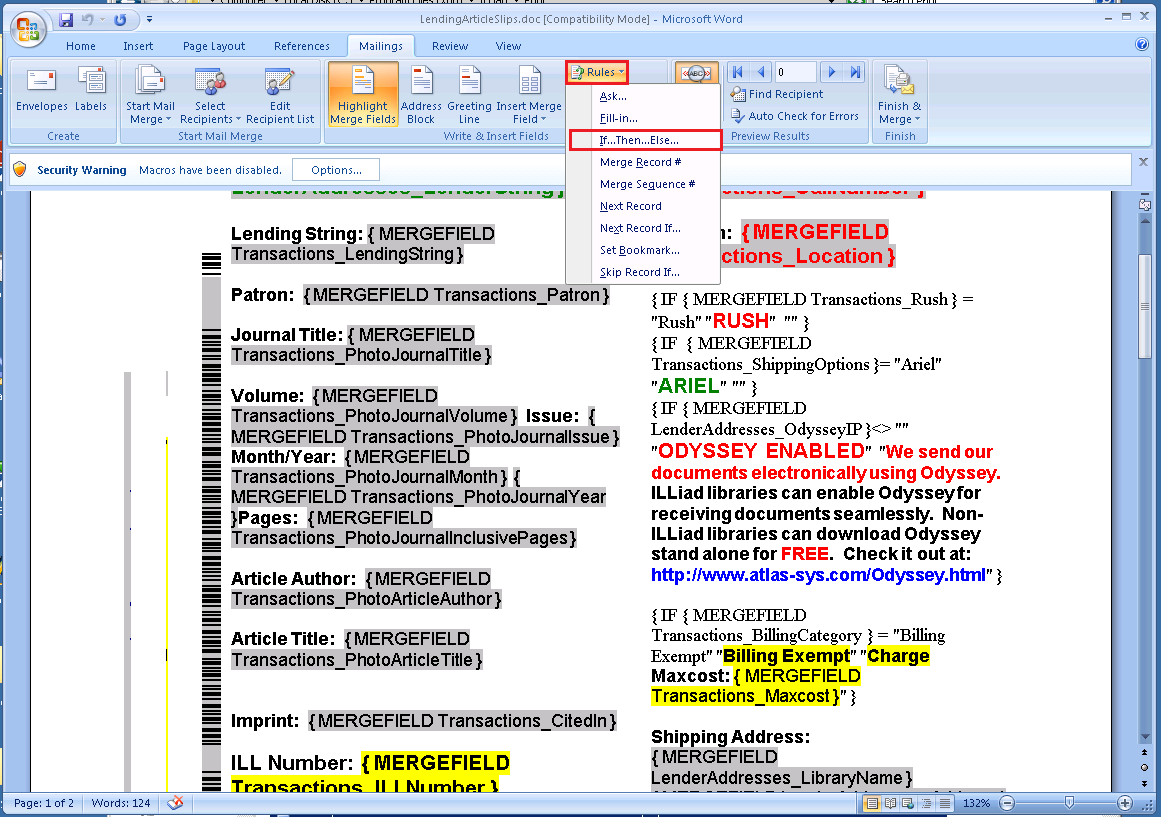Screen dimensions: 1161x817
Task: Click the record number input field
Action: point(795,72)
